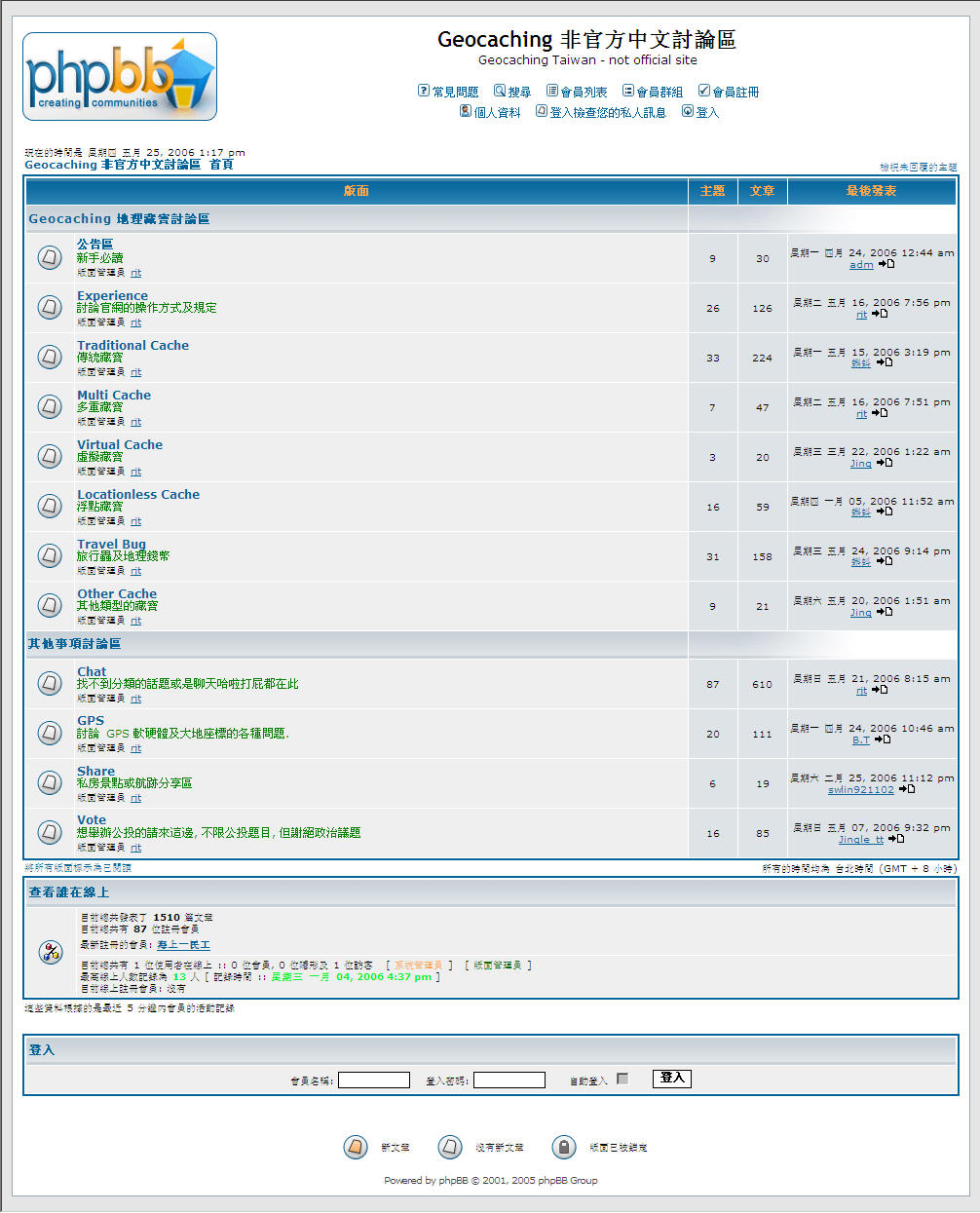Open the Locationless Cache forum
This screenshot has width=980, height=1213.
pyautogui.click(x=138, y=494)
